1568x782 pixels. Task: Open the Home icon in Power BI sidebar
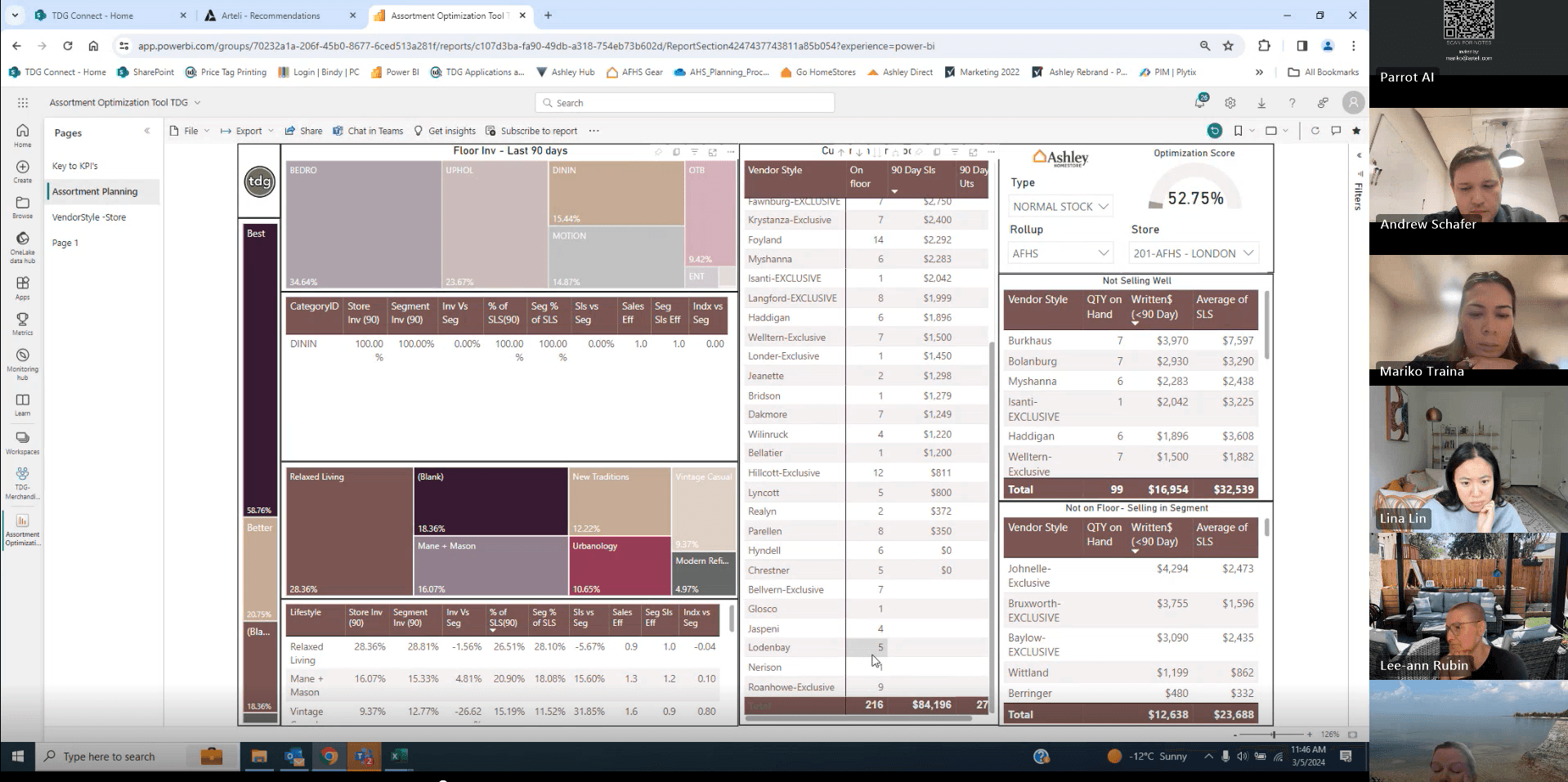point(22,135)
